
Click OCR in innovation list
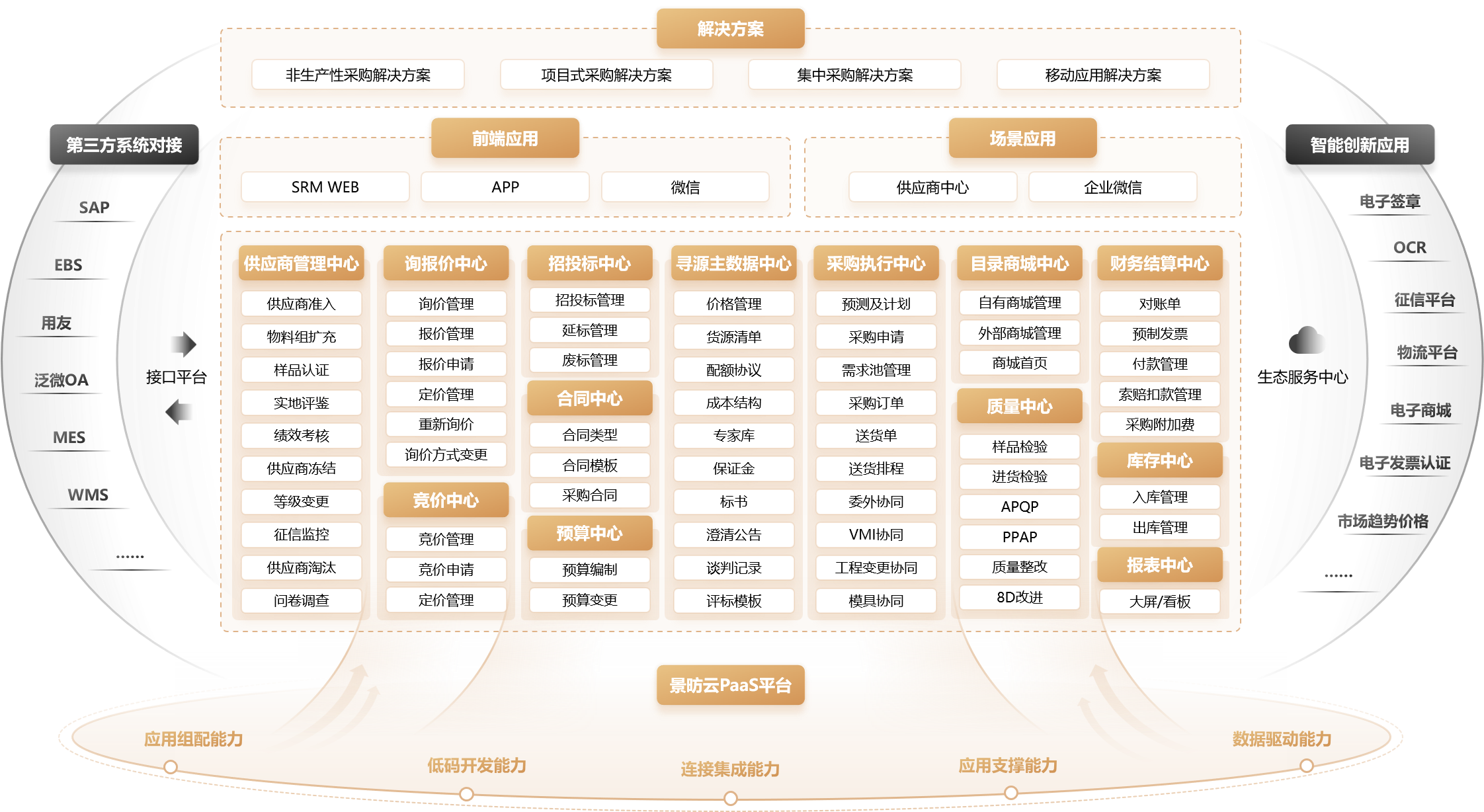pos(1410,247)
